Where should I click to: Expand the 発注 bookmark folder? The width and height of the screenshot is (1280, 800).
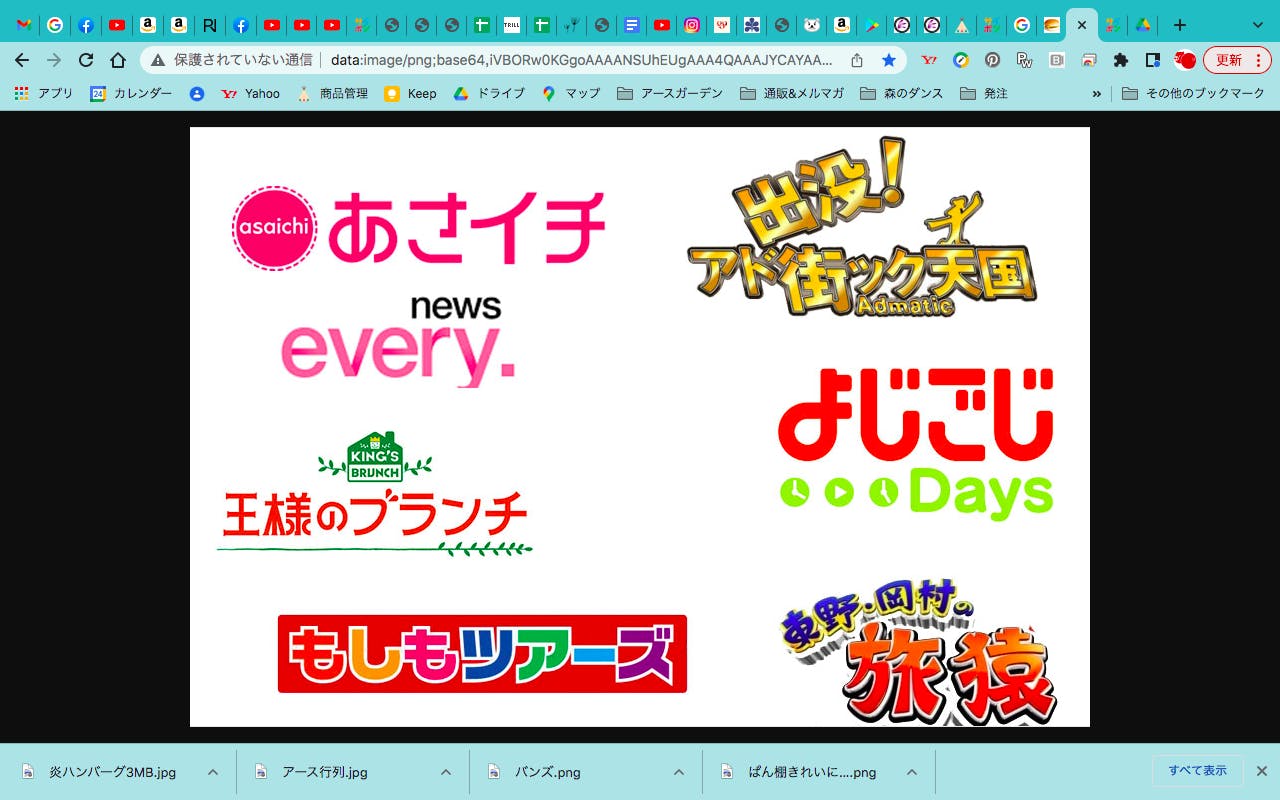(x=983, y=93)
